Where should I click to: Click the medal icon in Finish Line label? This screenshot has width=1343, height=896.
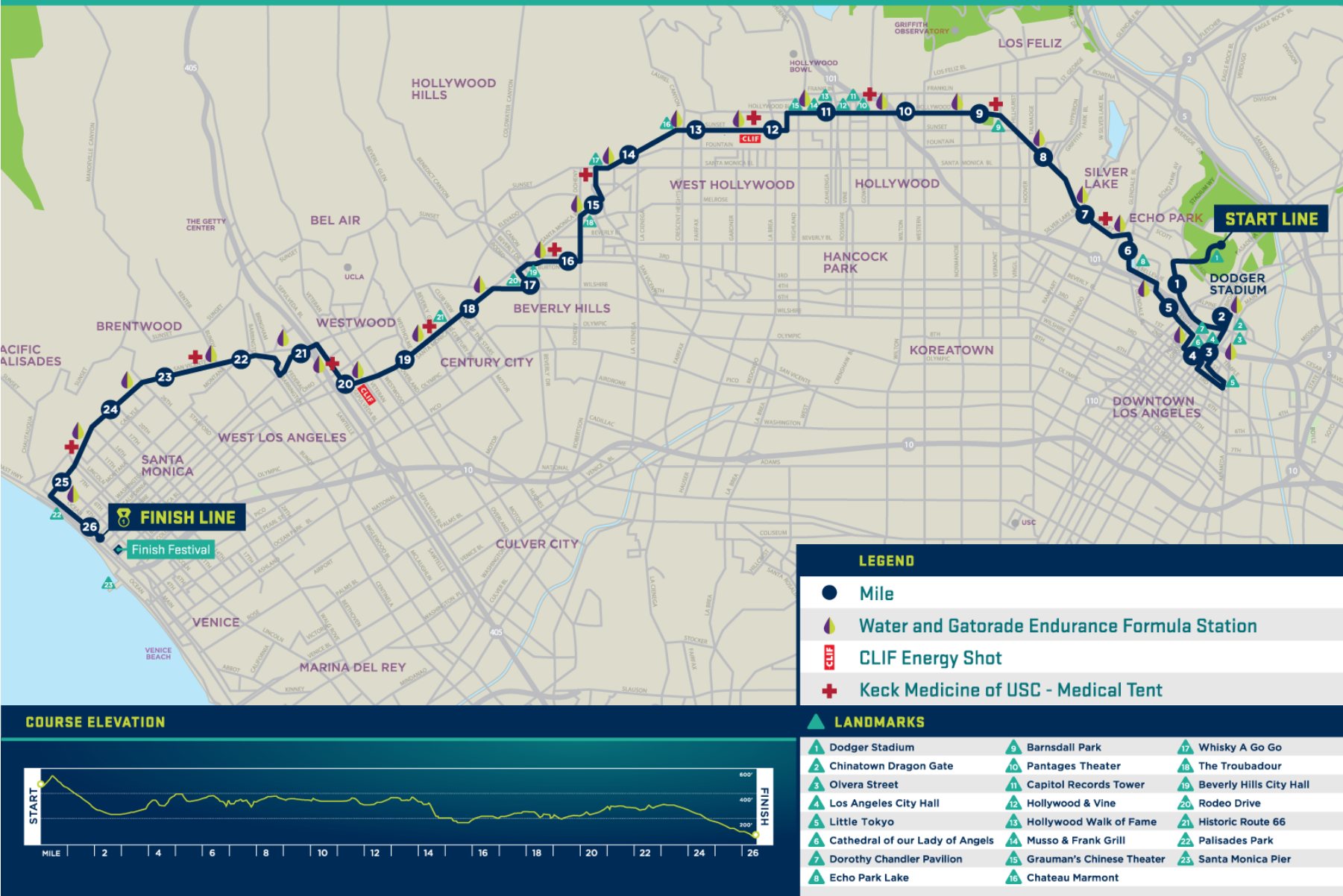[x=124, y=517]
